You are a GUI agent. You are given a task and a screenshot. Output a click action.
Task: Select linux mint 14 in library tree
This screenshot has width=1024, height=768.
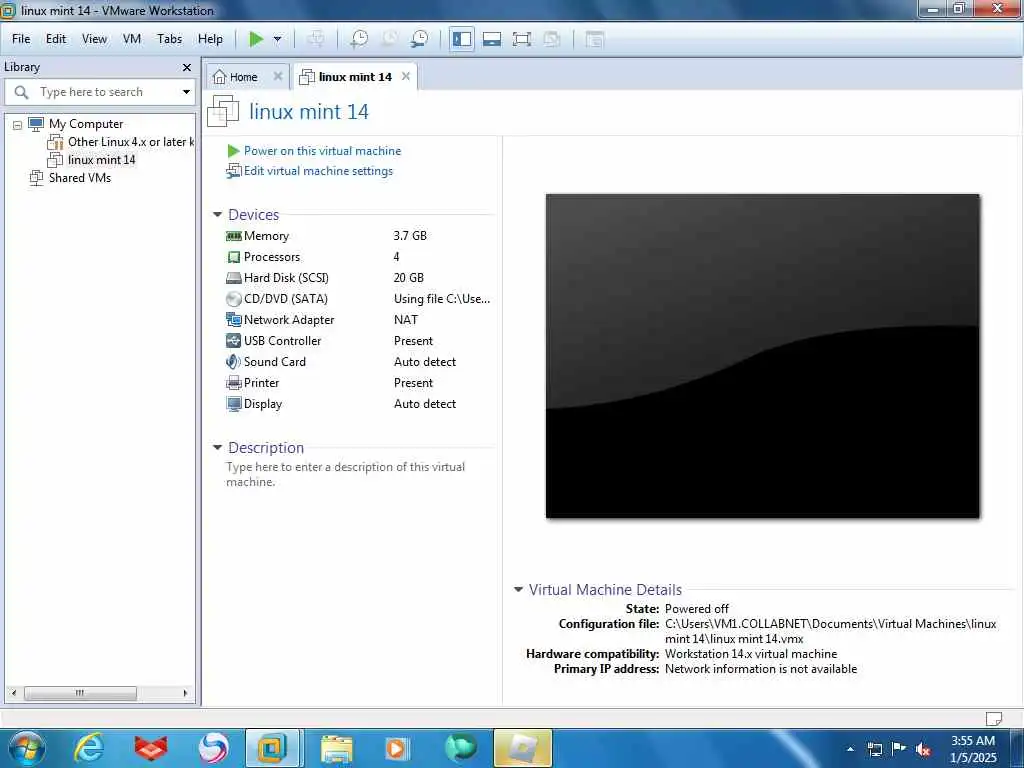[101, 160]
